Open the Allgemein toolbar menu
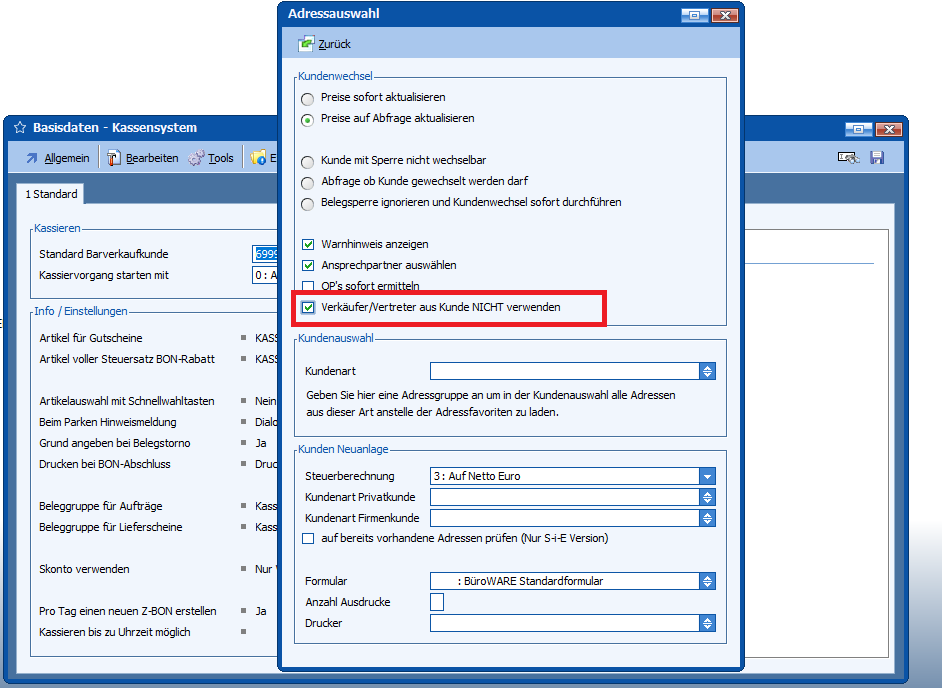 pyautogui.click(x=57, y=158)
